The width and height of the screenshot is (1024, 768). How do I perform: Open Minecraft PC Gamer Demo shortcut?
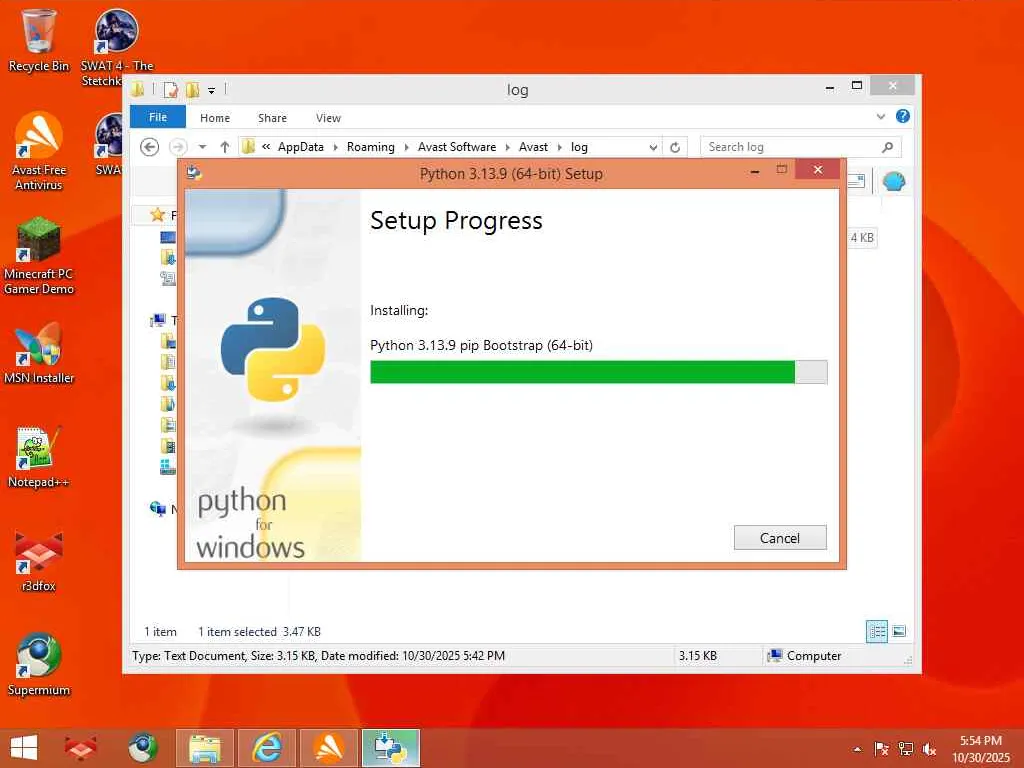[39, 255]
